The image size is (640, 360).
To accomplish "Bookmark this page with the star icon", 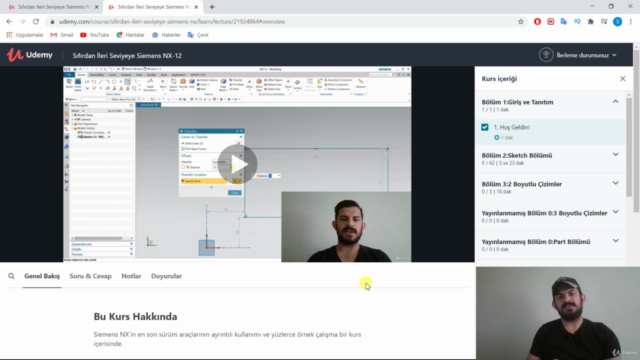I will (x=520, y=22).
